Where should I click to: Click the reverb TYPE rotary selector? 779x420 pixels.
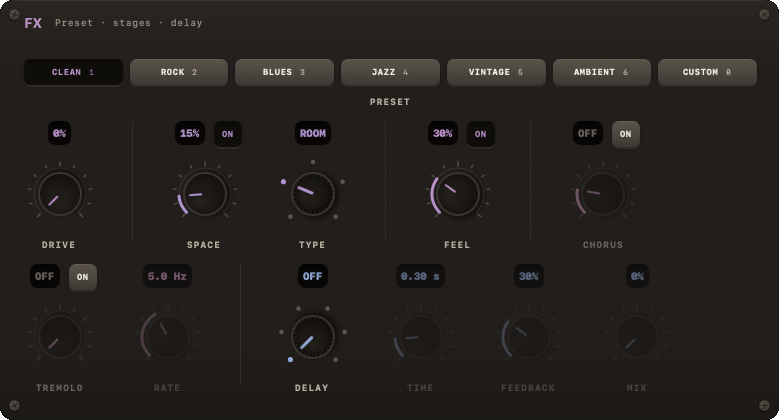[x=312, y=194]
